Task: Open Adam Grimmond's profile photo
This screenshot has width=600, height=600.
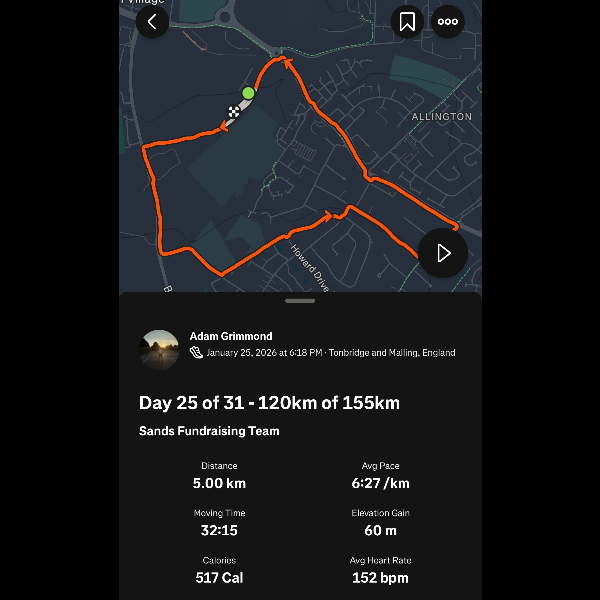Action: 159,349
